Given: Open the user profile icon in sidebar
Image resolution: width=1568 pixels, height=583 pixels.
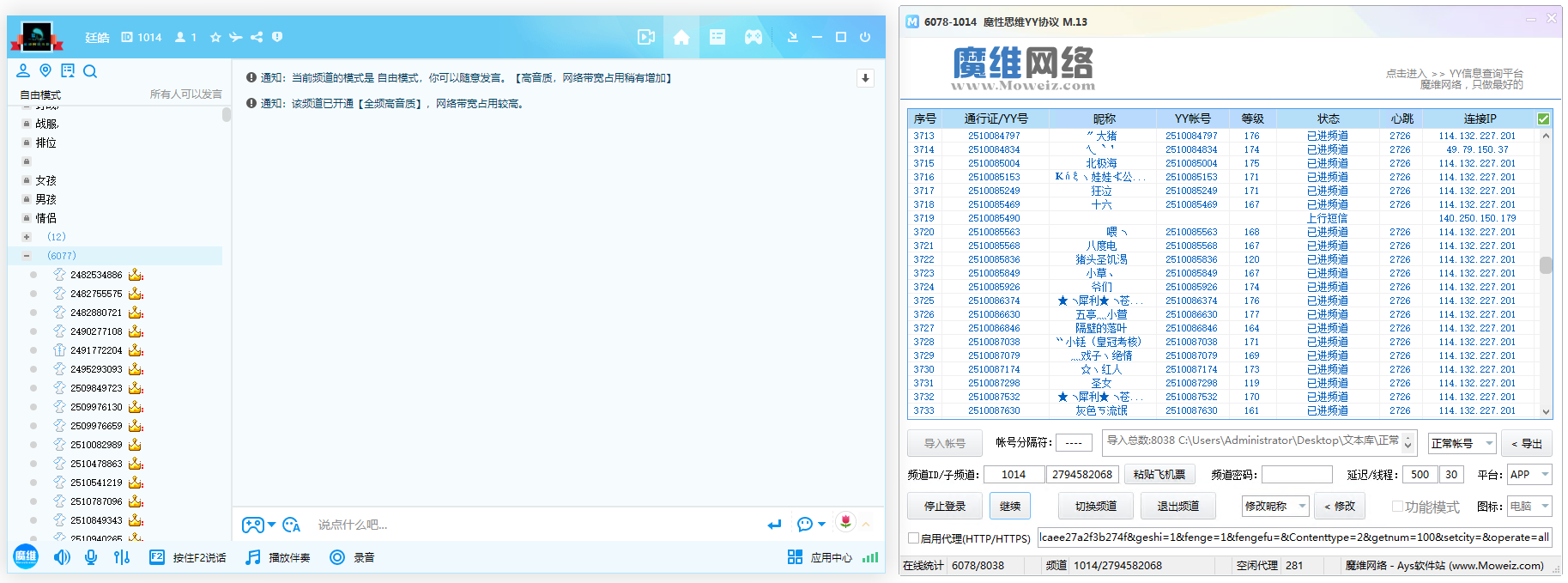Looking at the screenshot, I should pos(23,70).
